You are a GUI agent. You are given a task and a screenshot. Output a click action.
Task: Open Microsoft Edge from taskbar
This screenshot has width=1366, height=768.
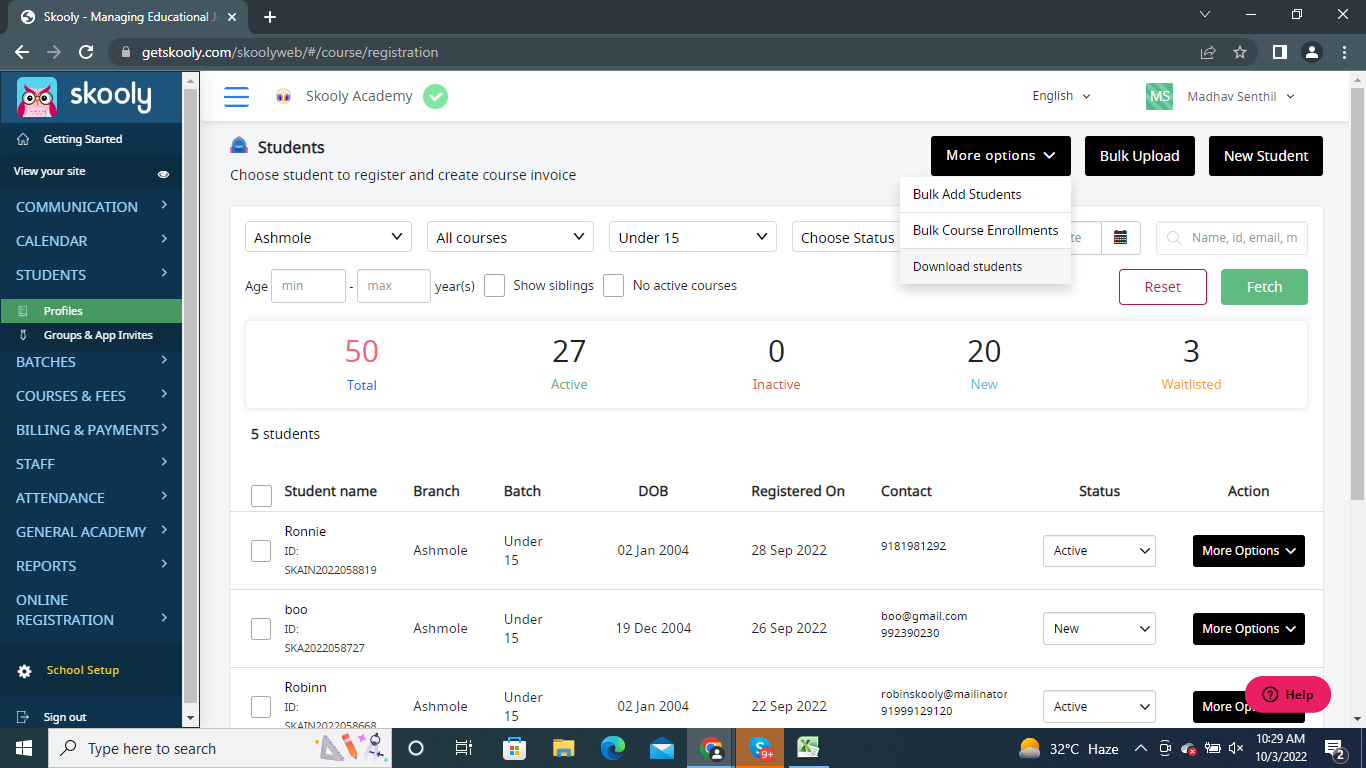point(612,748)
